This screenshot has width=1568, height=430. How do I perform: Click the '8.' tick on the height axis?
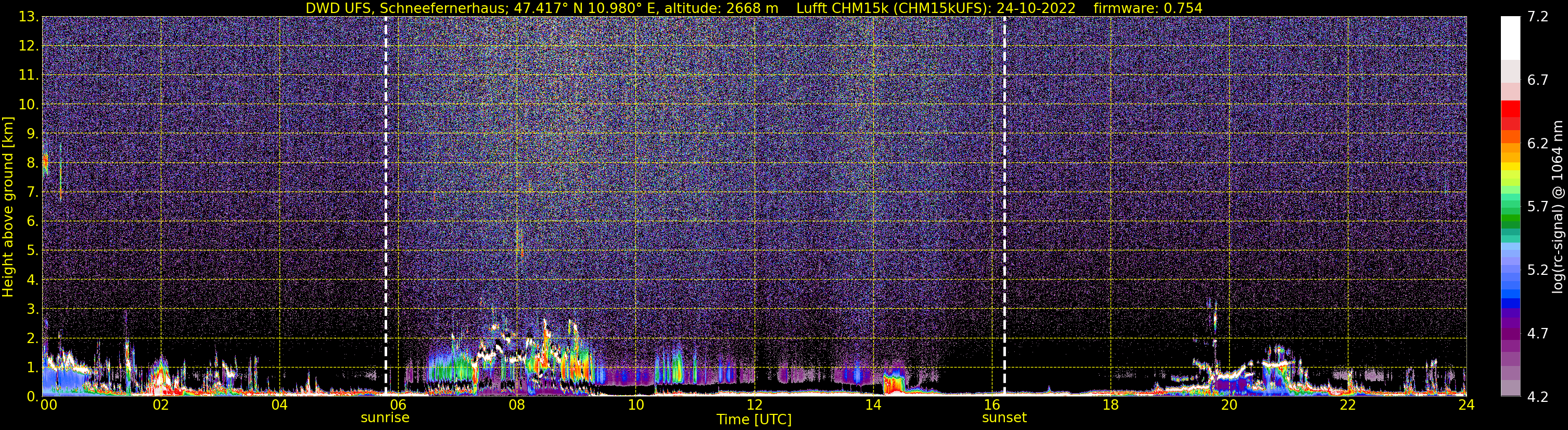tap(32, 163)
